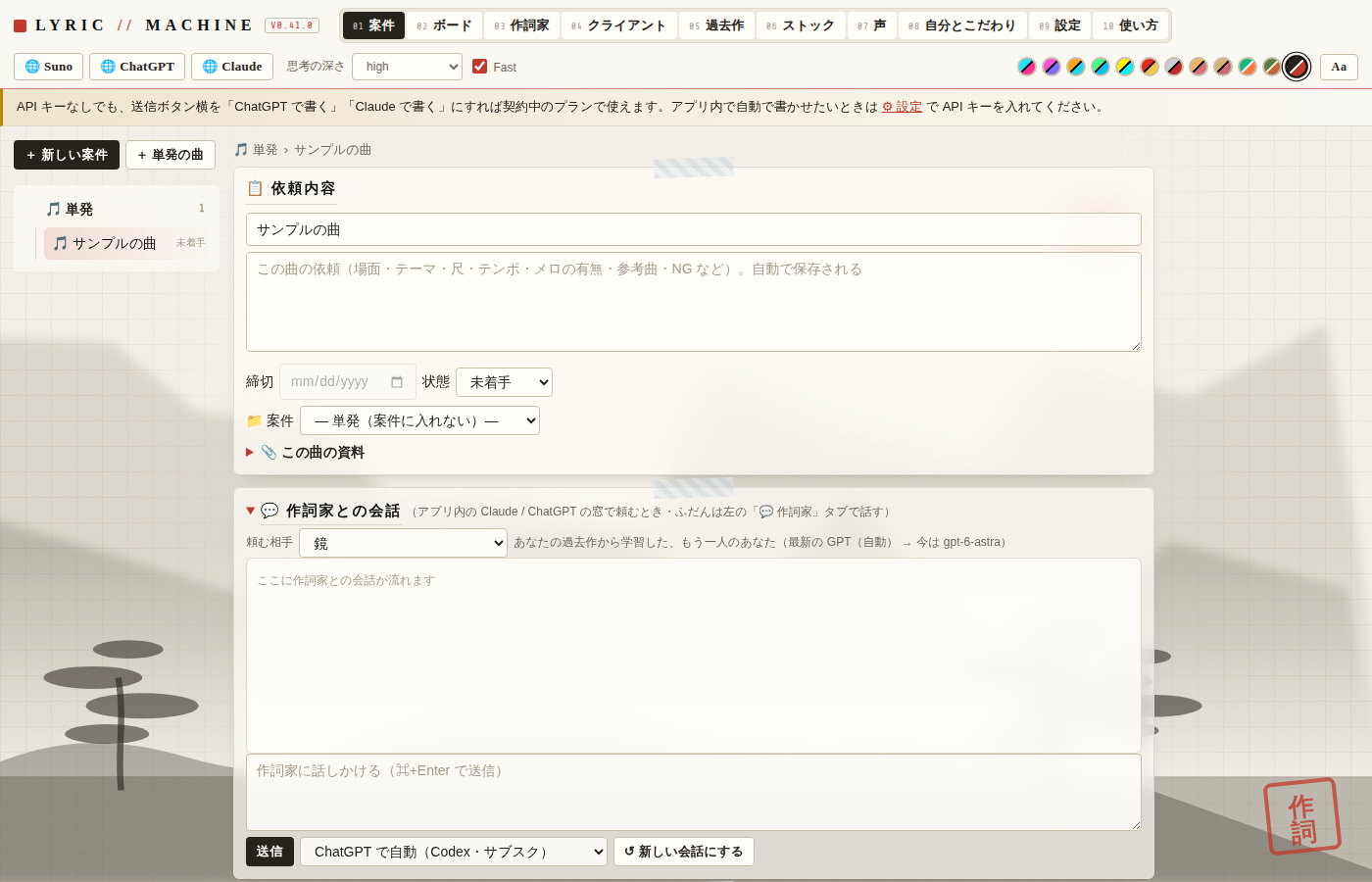Click the 新しい案件 button
1372x882 pixels.
[x=67, y=155]
